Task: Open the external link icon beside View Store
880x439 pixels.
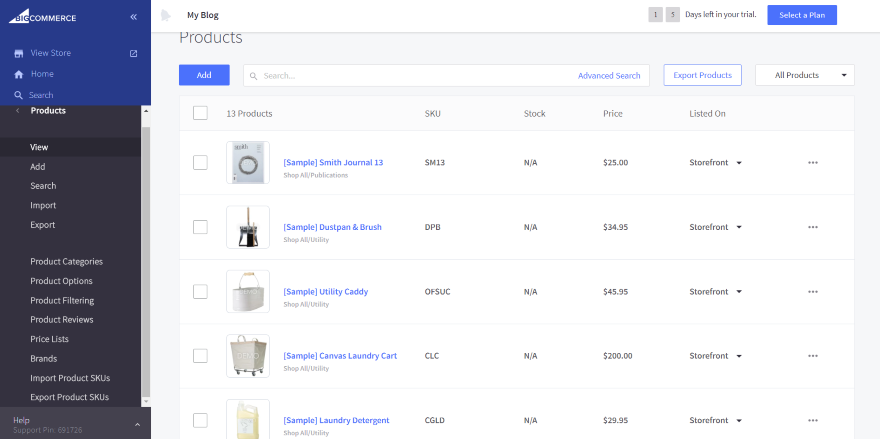Action: 134,53
